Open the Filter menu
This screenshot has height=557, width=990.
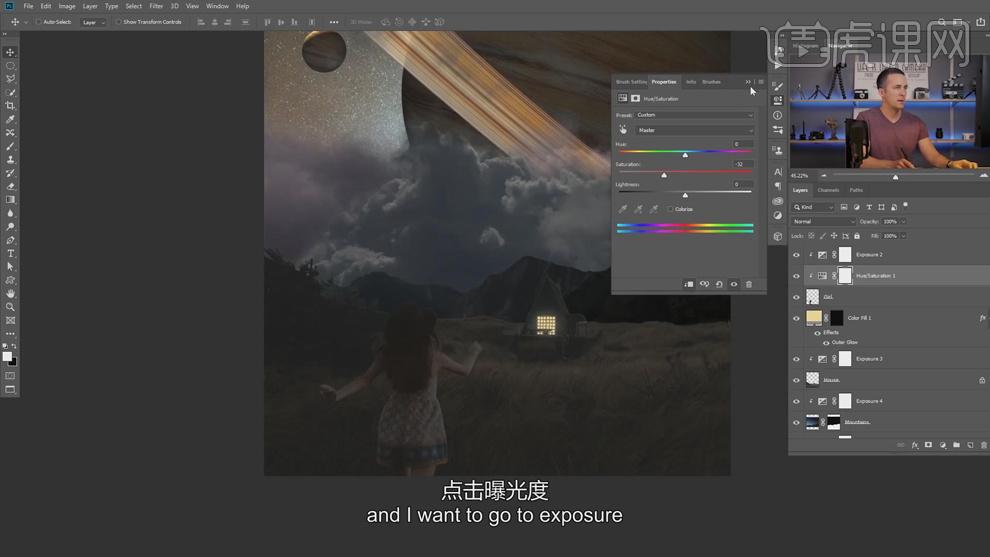pos(156,6)
